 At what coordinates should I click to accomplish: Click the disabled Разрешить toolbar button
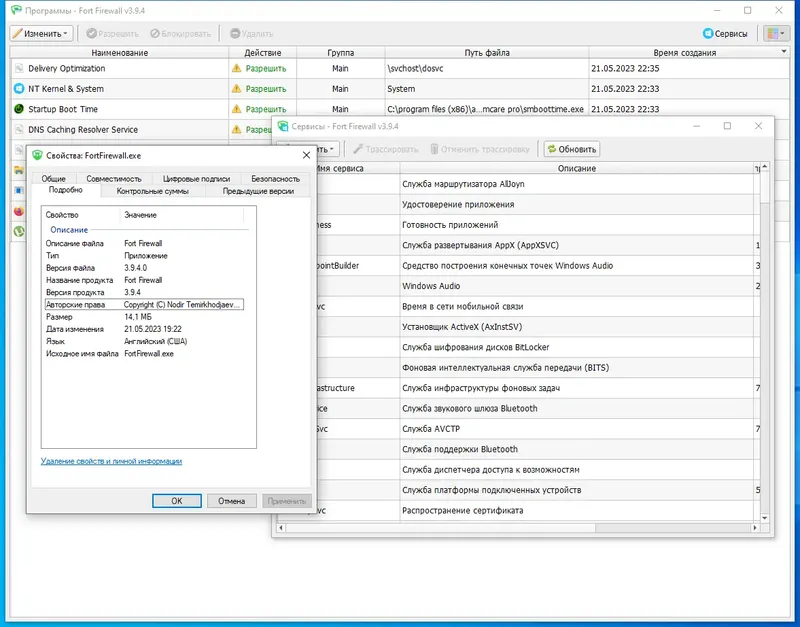tap(113, 34)
